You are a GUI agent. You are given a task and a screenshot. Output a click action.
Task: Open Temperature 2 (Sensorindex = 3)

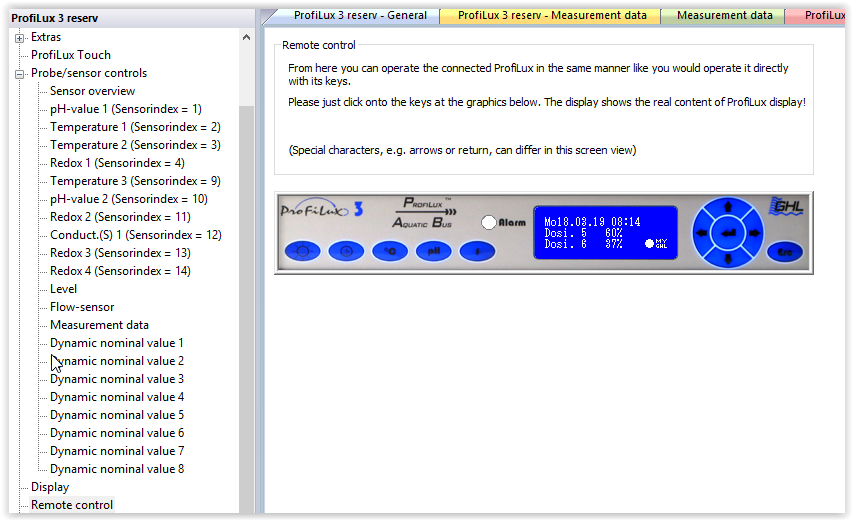[x=135, y=145]
